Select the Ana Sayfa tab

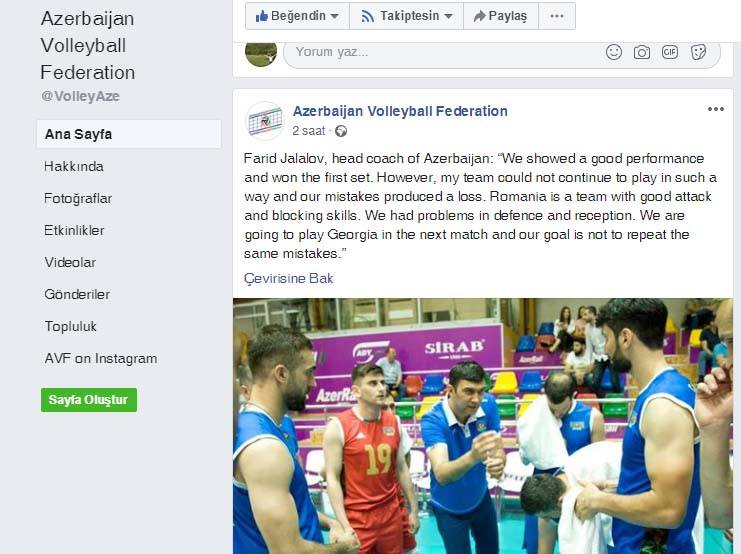coord(129,134)
